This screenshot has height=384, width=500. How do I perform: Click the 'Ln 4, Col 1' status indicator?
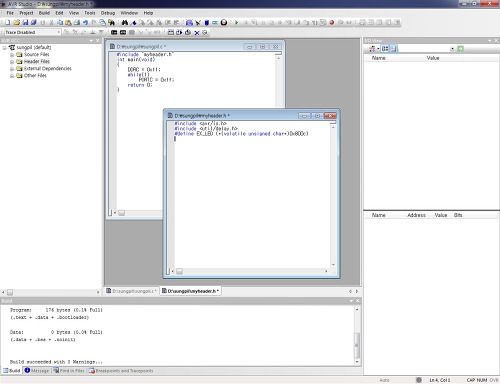click(x=440, y=380)
